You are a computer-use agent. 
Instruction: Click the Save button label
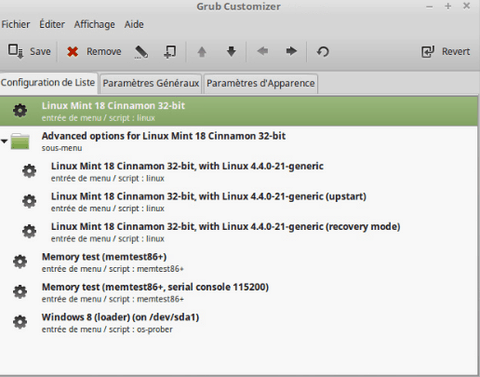click(40, 52)
